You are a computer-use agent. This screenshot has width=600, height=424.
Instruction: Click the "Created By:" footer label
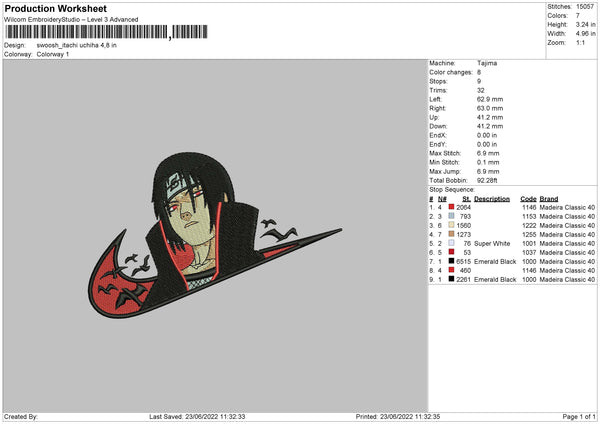point(21,417)
